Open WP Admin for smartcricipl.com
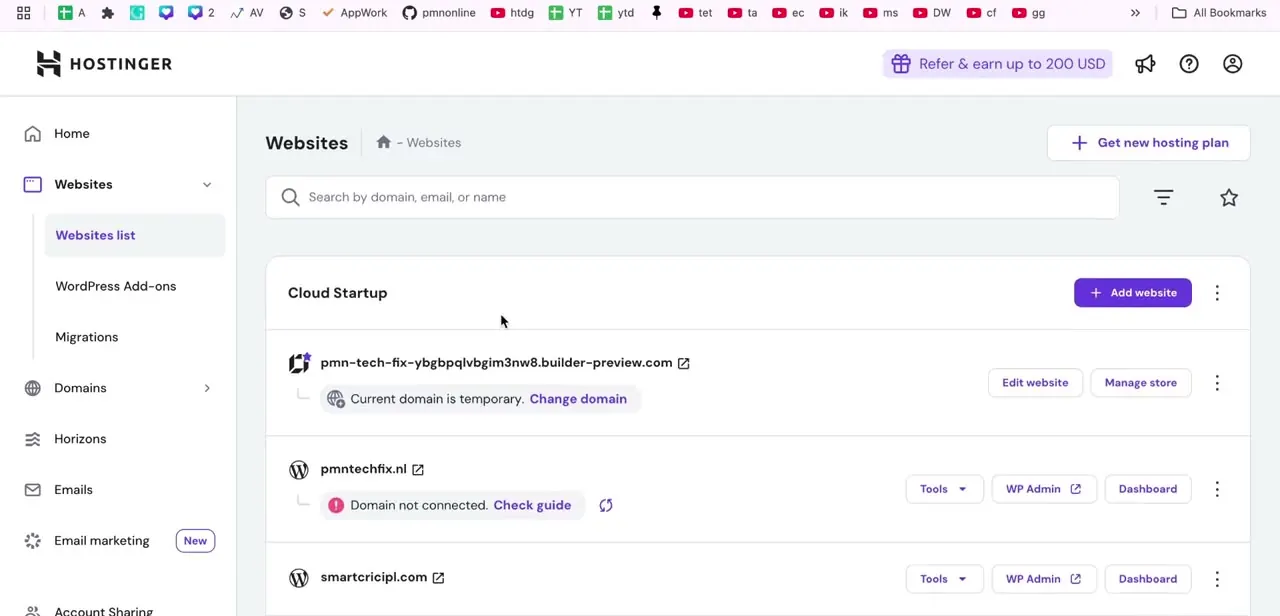 tap(1043, 579)
